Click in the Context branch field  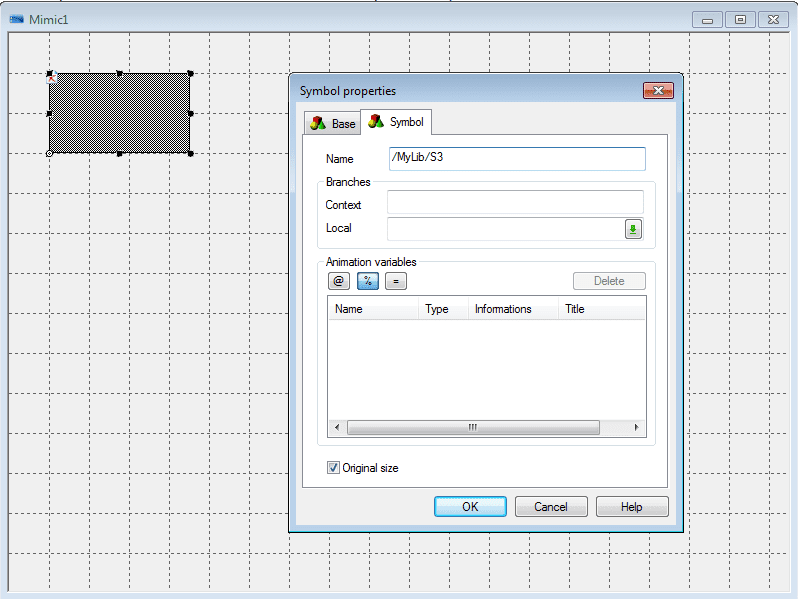(514, 204)
